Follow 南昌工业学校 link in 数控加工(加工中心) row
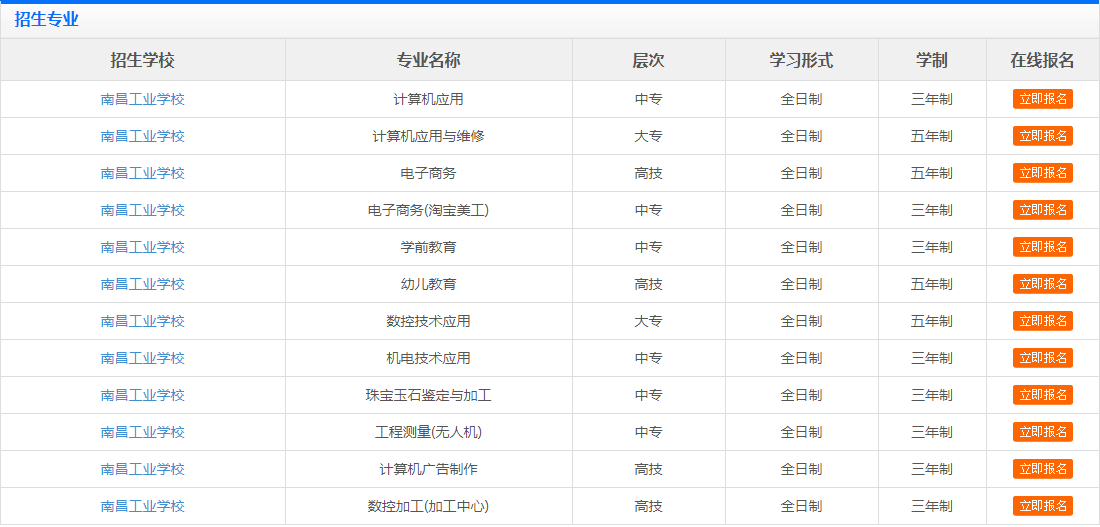The width and height of the screenshot is (1100, 527). 143,506
